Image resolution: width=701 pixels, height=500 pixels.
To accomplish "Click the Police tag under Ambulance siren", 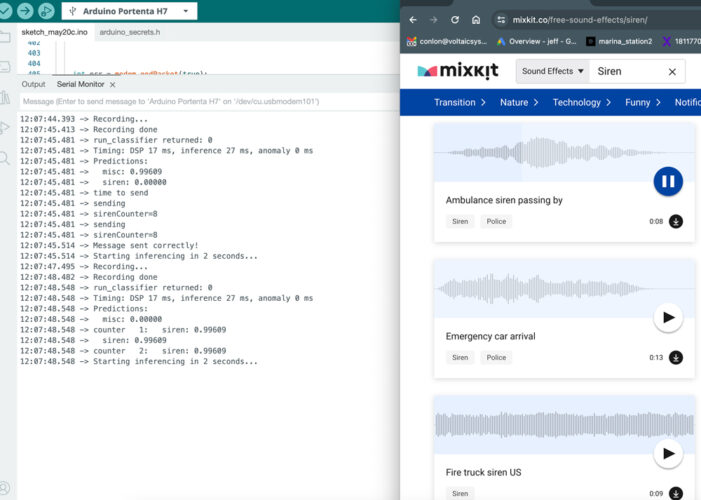I will [495, 222].
